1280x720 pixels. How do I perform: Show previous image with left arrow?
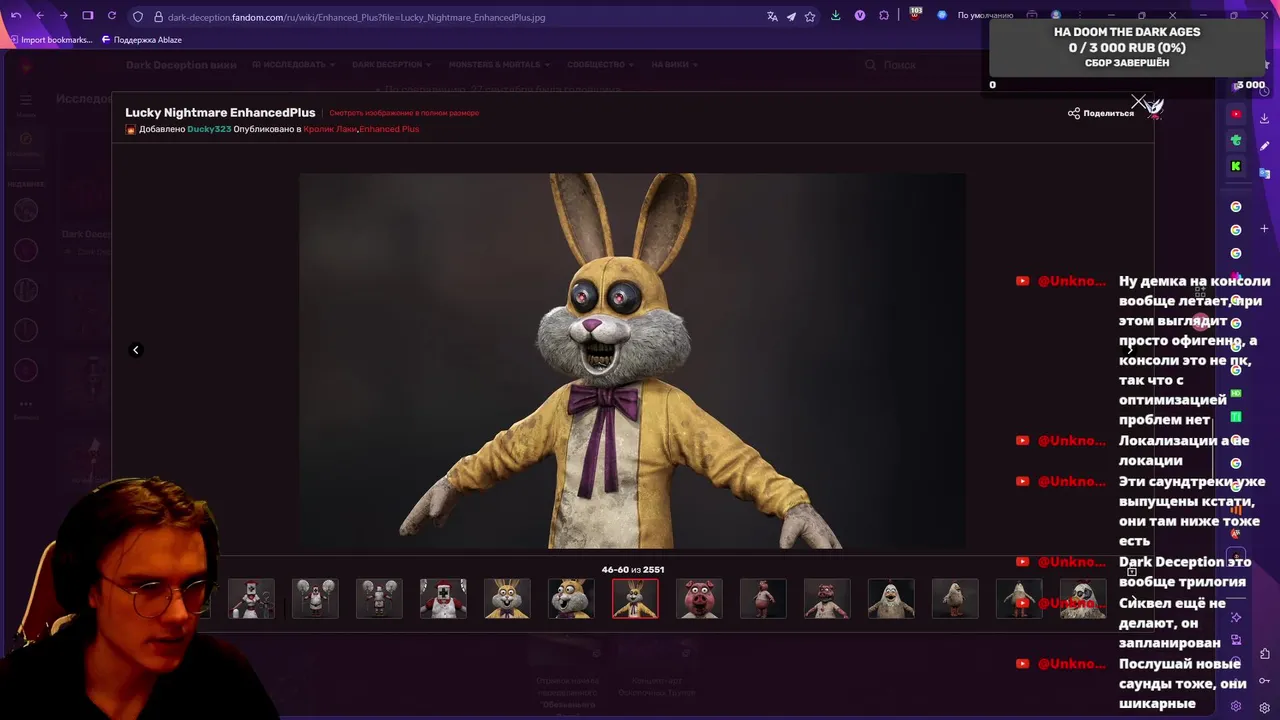click(x=136, y=350)
